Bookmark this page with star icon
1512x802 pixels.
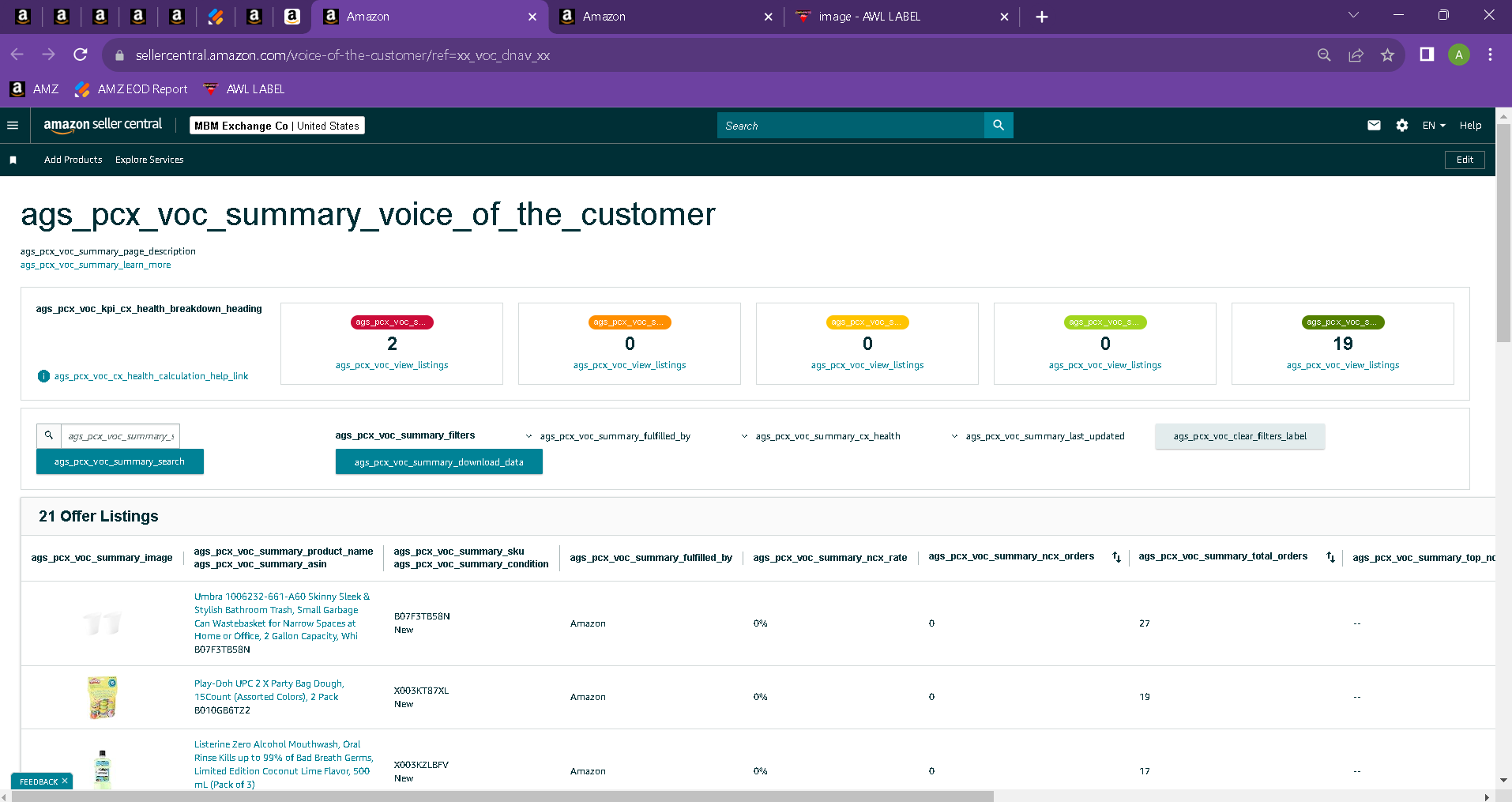click(x=1387, y=55)
